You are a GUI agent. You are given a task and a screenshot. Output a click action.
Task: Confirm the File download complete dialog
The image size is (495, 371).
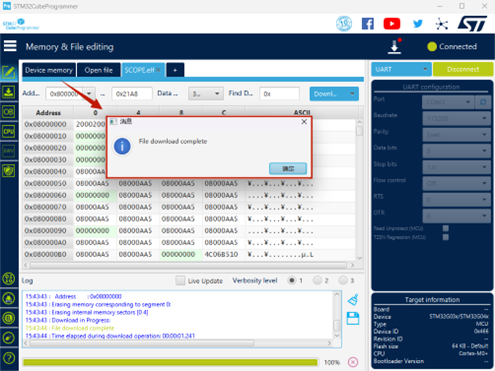point(288,169)
